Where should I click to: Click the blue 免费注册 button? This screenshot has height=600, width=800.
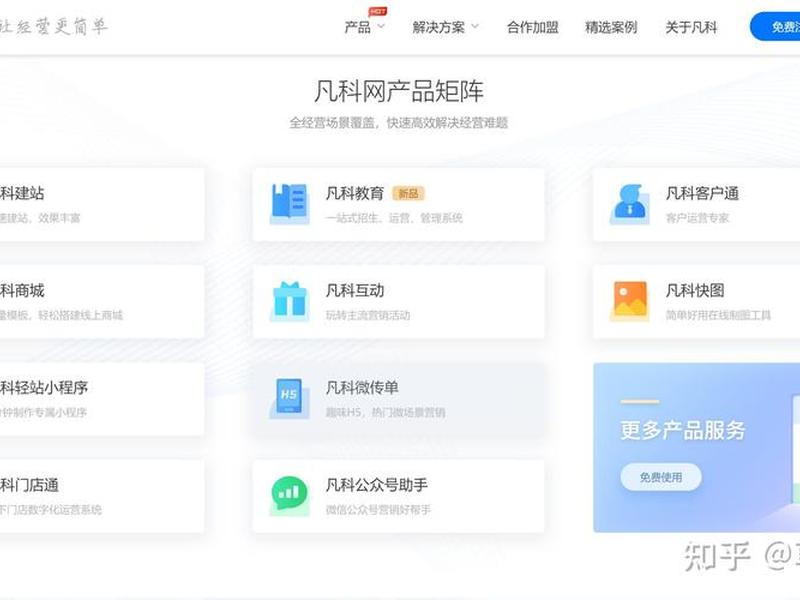pyautogui.click(x=775, y=27)
